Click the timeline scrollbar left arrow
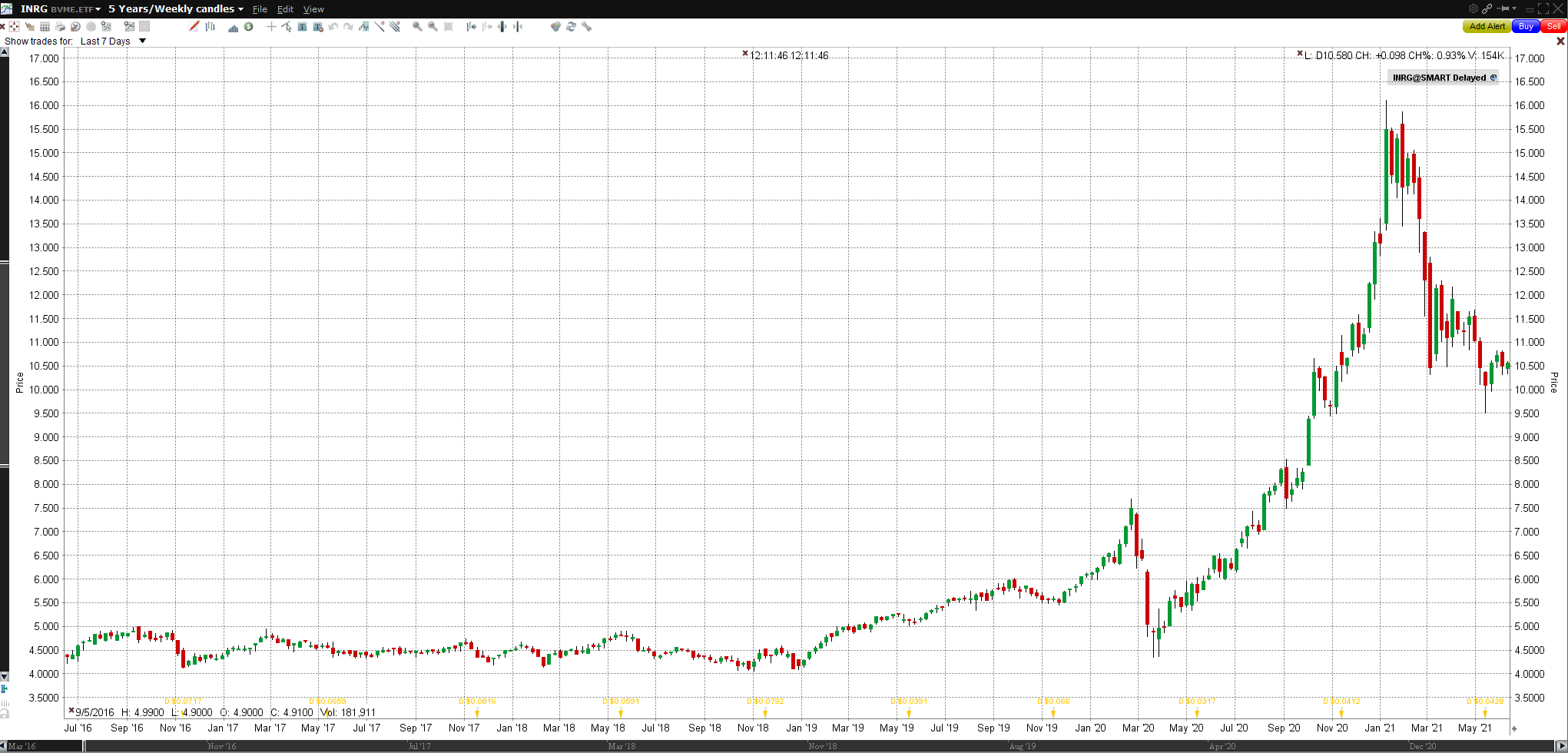Screen dimensions: 1568x753 3,746
